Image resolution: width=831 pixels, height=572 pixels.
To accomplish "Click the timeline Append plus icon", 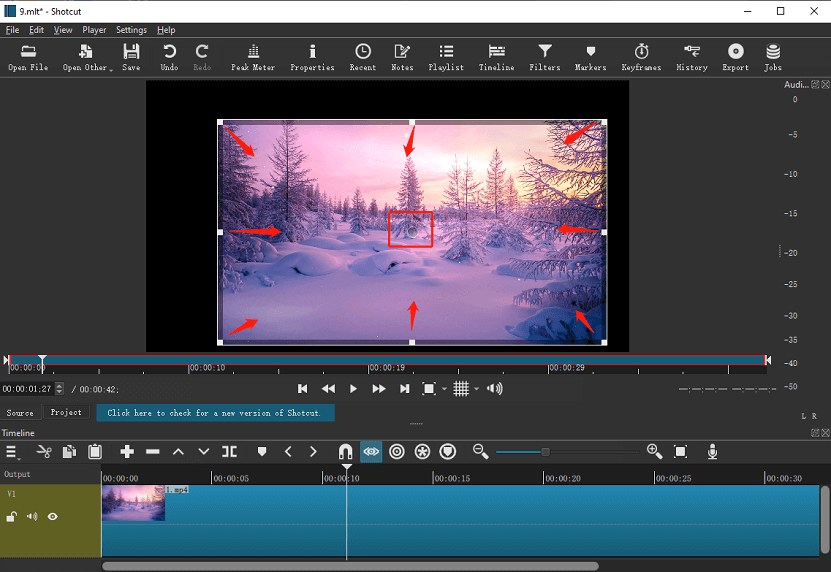I will (x=127, y=452).
